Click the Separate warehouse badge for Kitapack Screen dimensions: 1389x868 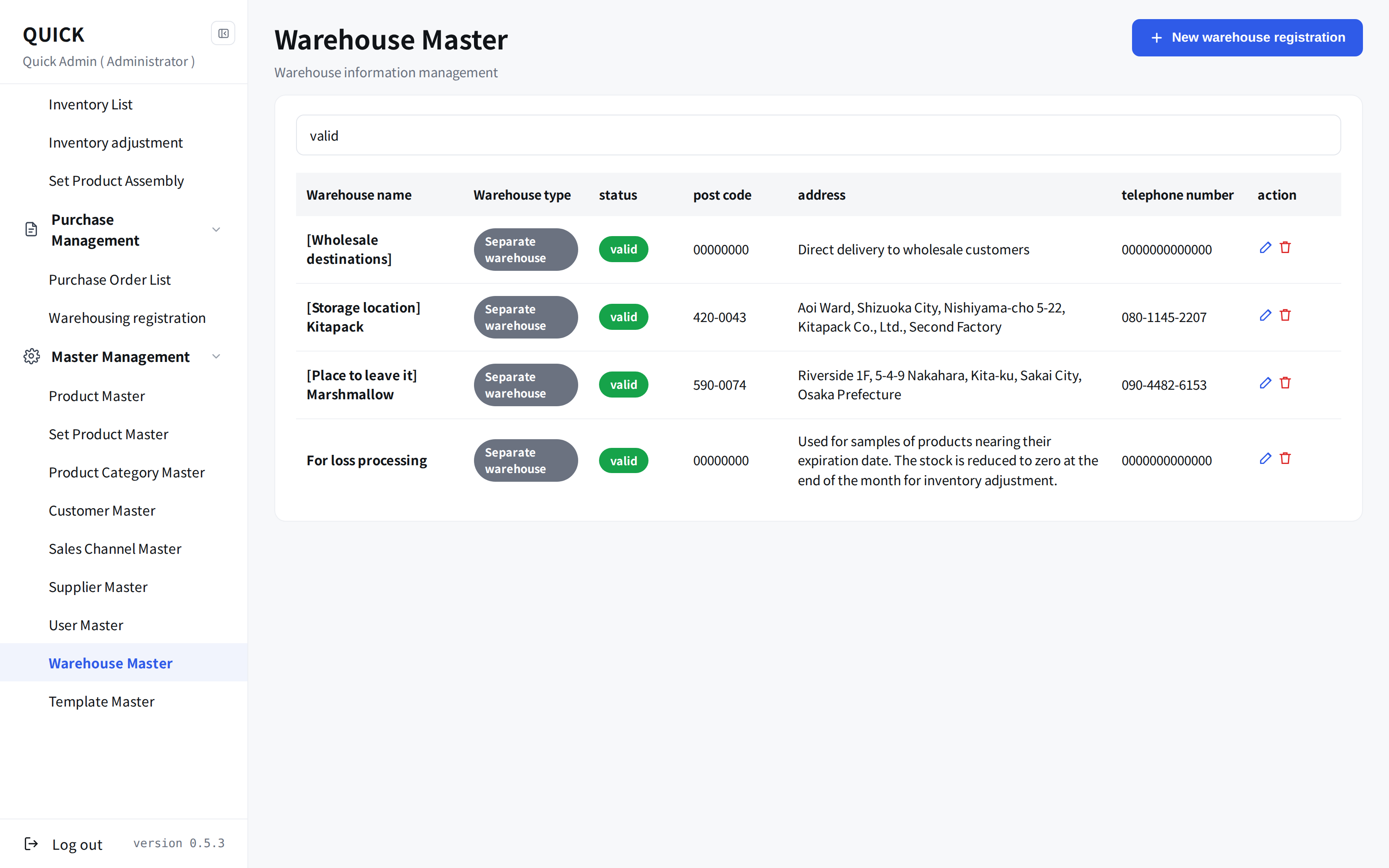526,317
